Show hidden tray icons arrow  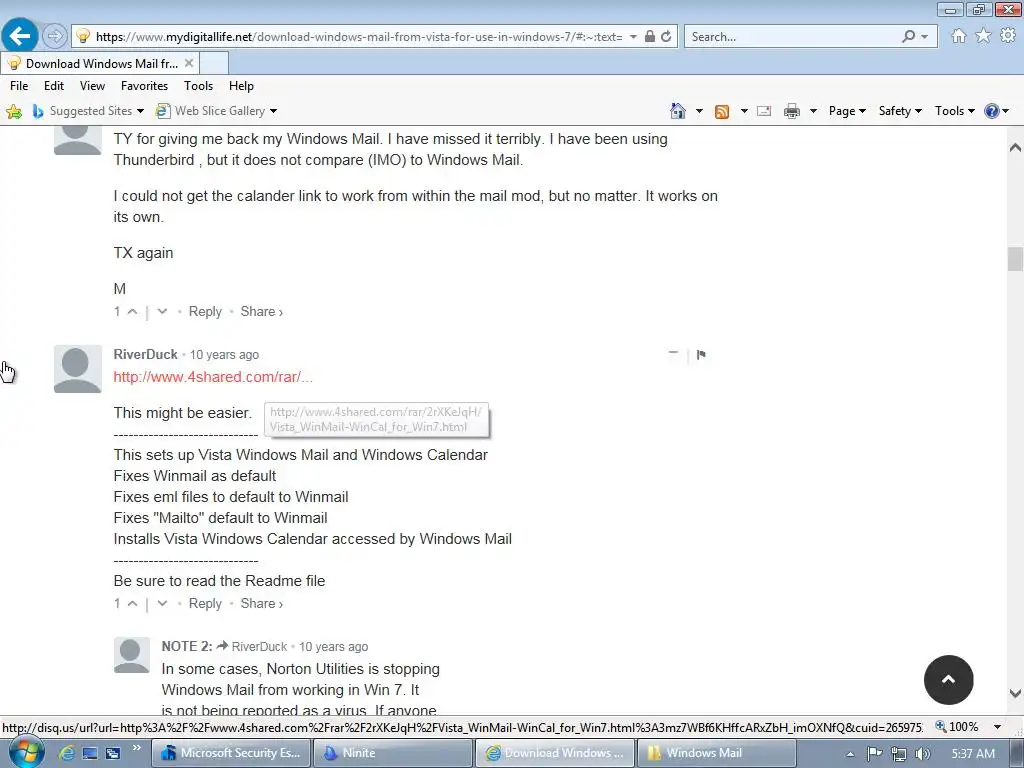pos(850,754)
